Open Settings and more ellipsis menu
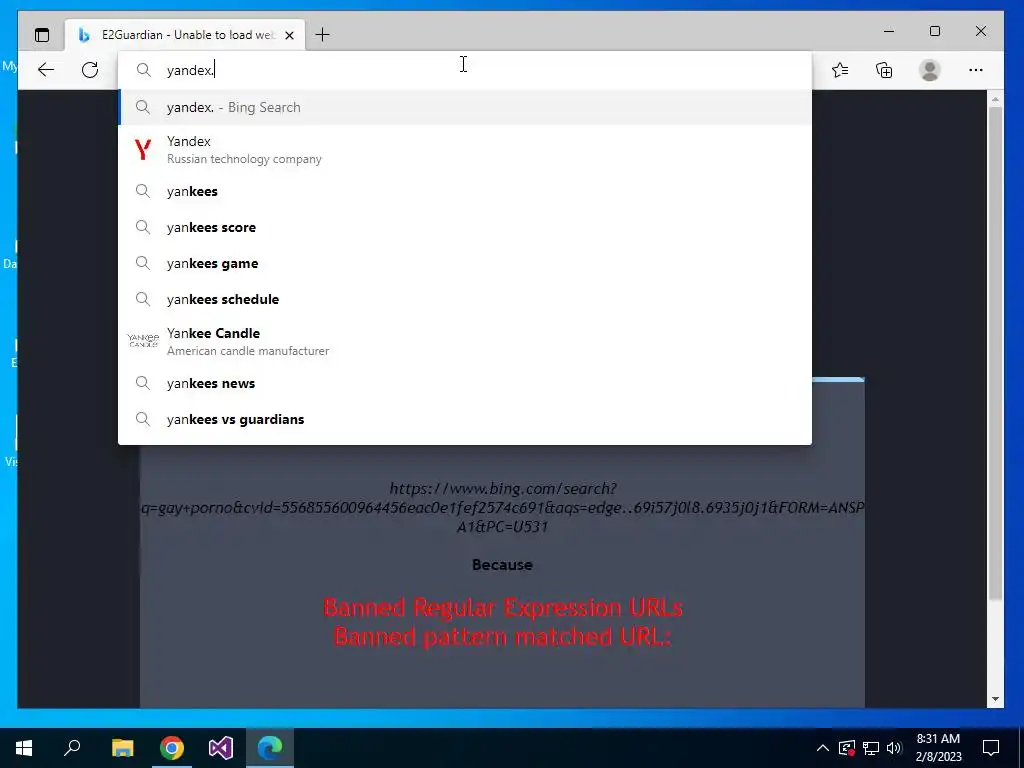Screen dimensions: 1024x768 [x=976, y=70]
